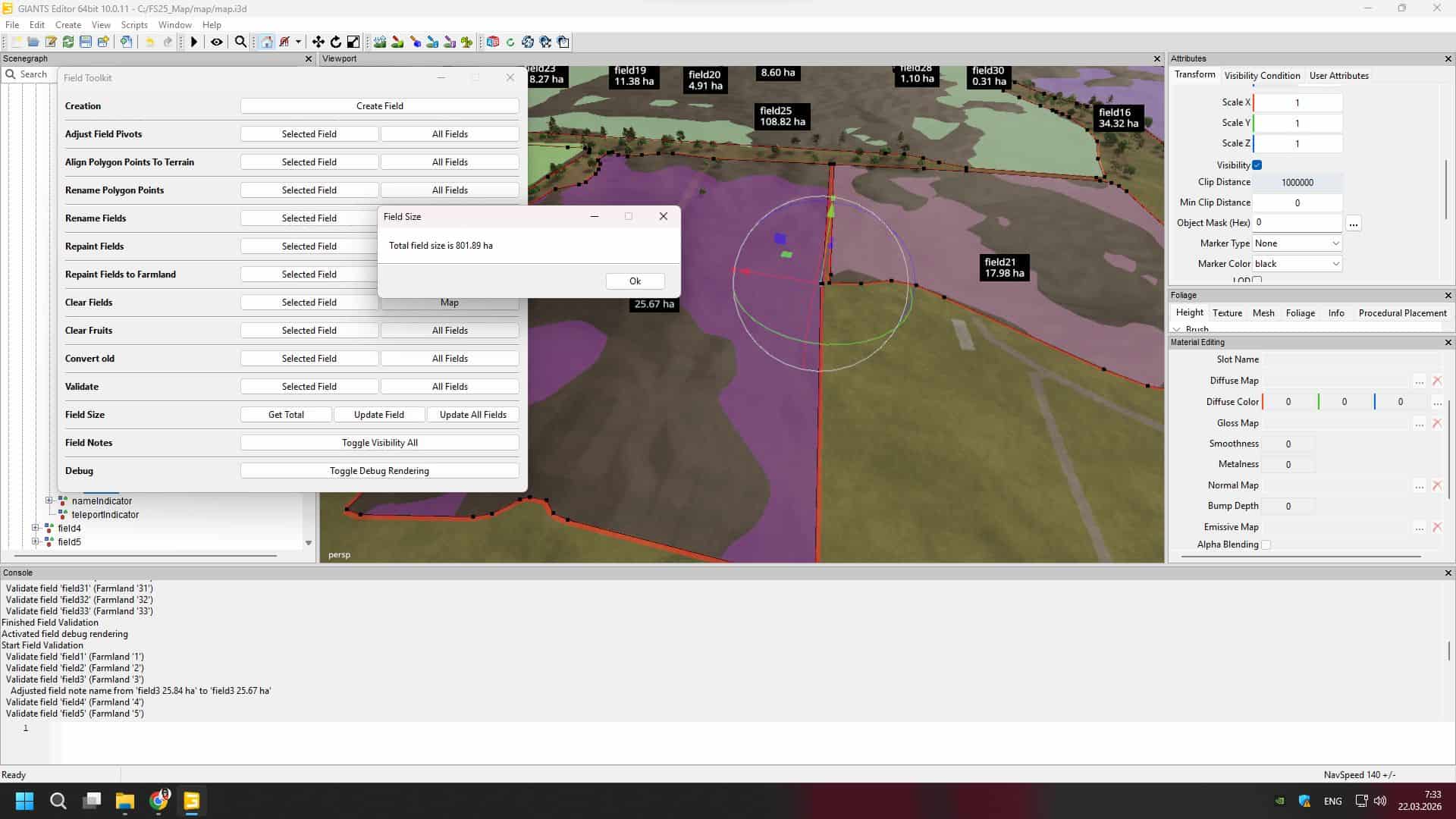Click the Play game toolbar icon
This screenshot has width=1456, height=819.
tap(194, 42)
